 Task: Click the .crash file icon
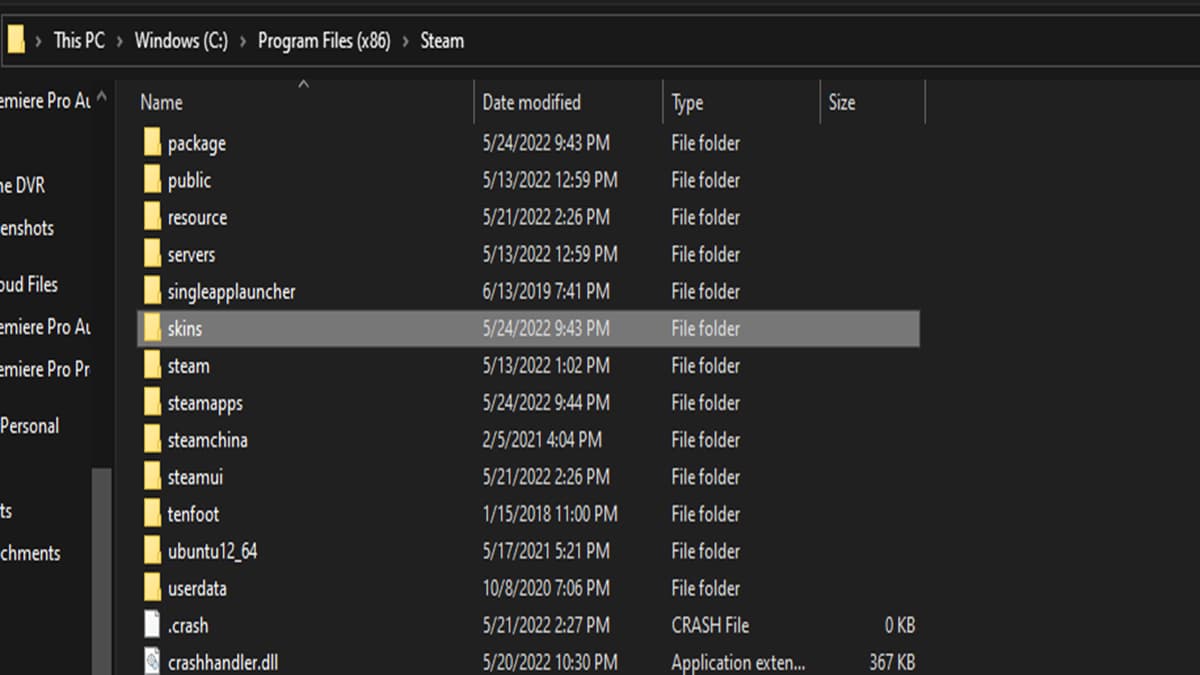pos(152,625)
